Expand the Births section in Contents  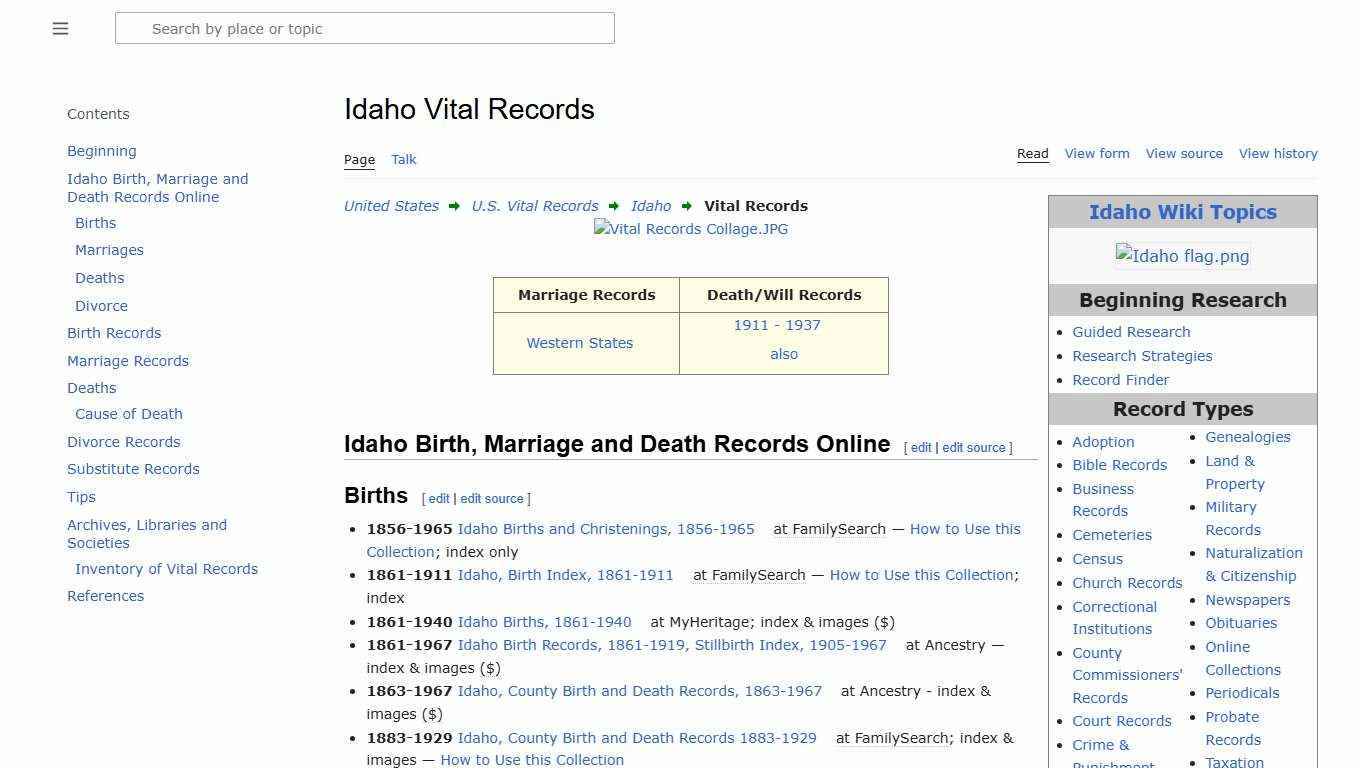pos(95,223)
